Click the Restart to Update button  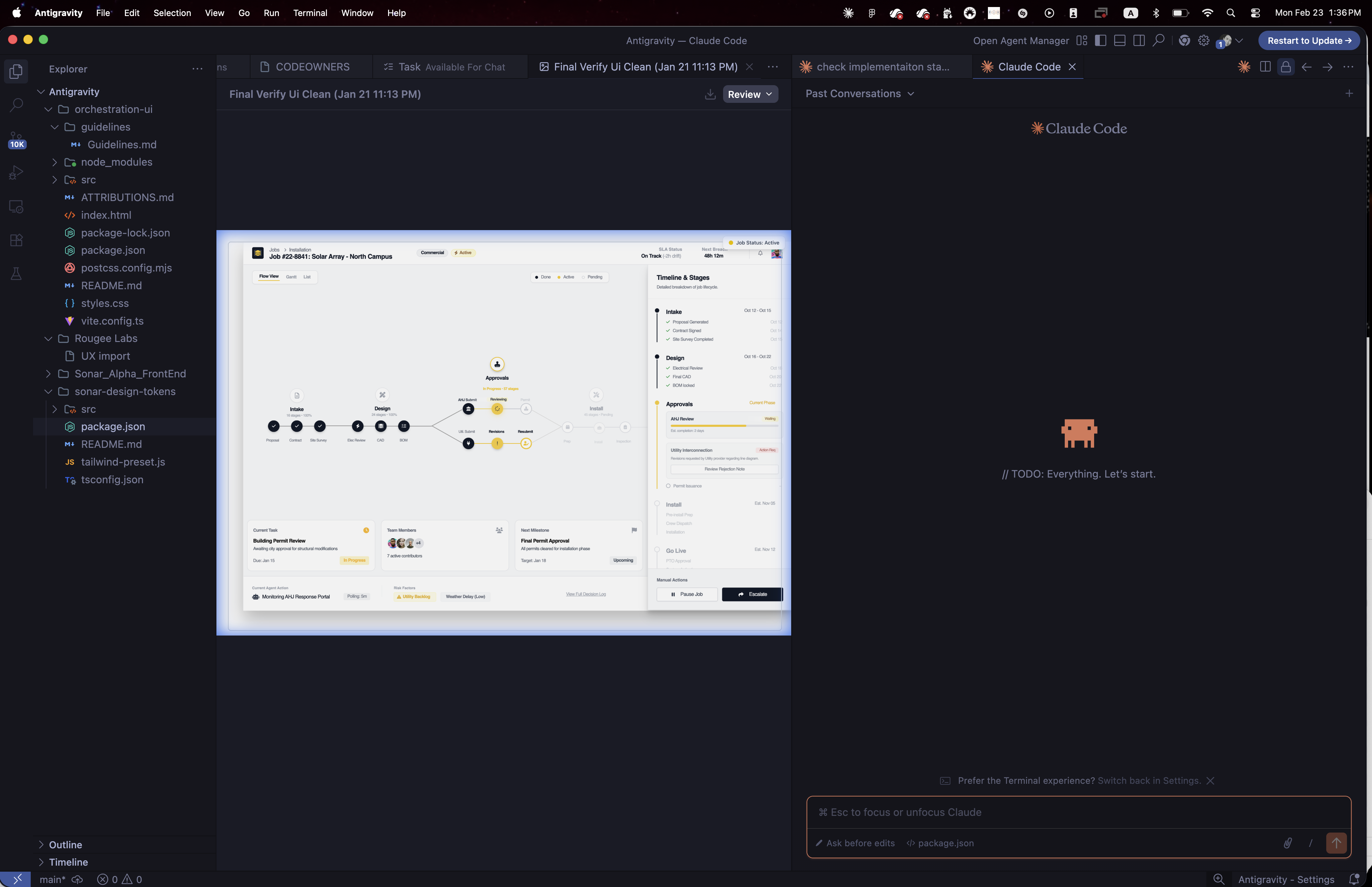point(1308,40)
